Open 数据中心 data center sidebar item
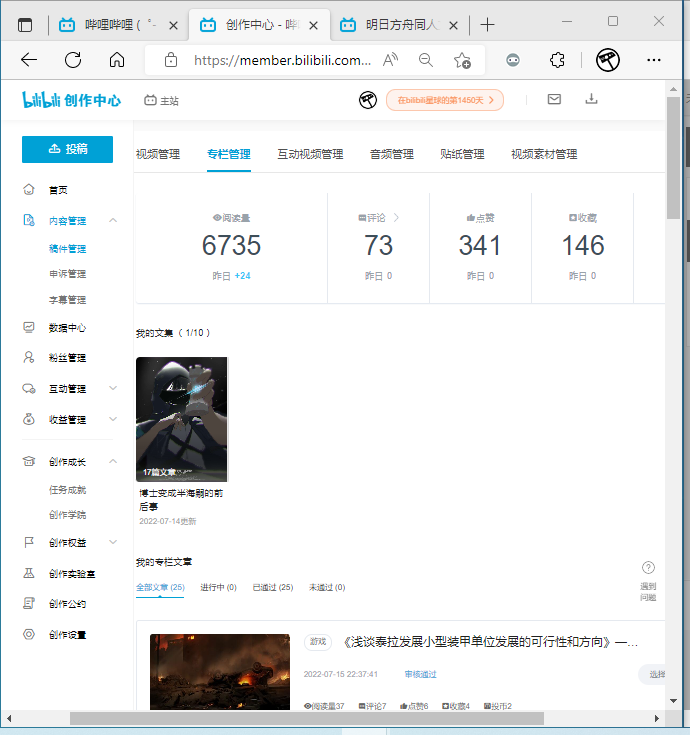The image size is (690, 735). pos(66,328)
